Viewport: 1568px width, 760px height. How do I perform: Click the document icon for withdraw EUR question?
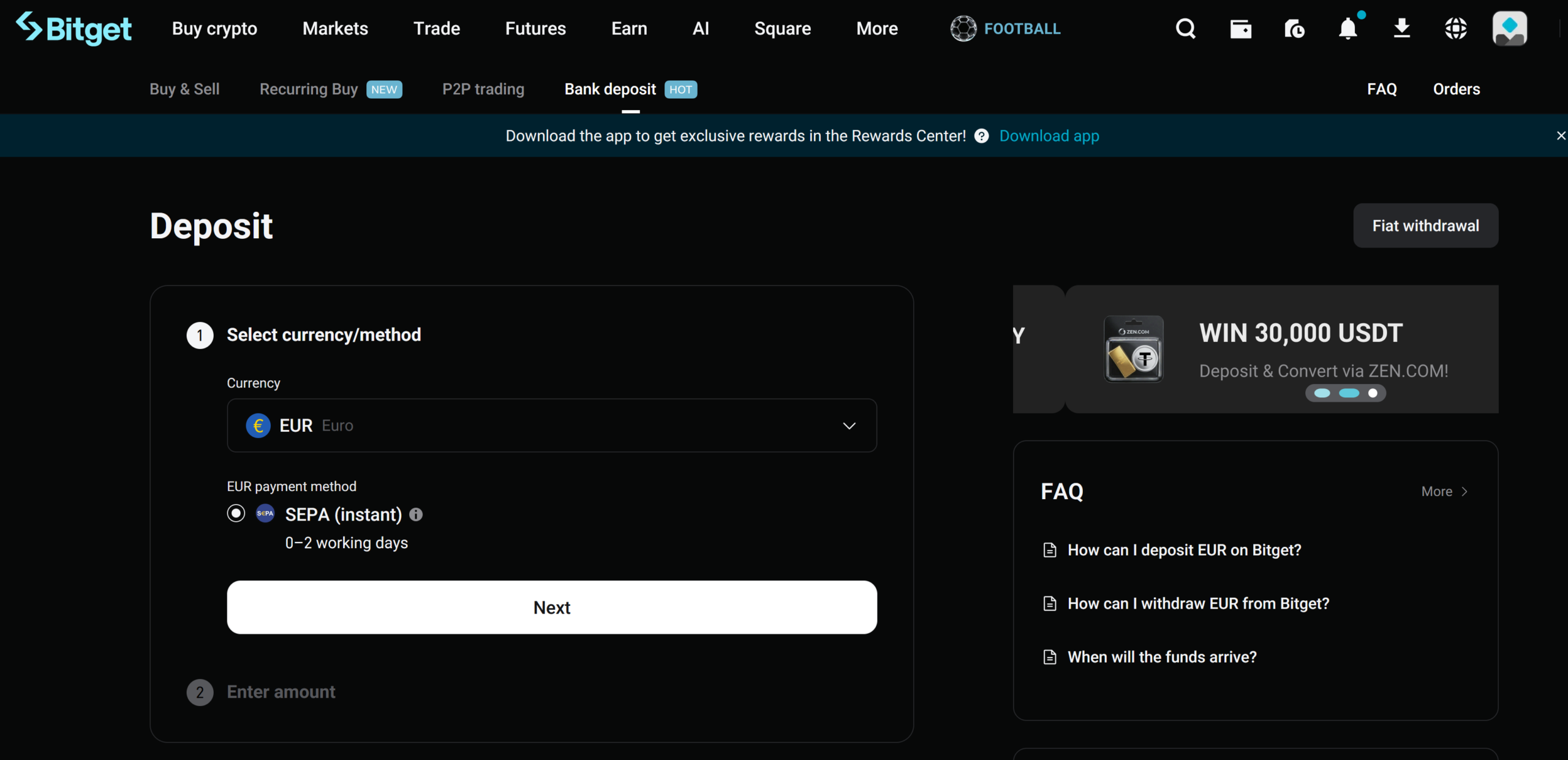(x=1050, y=604)
